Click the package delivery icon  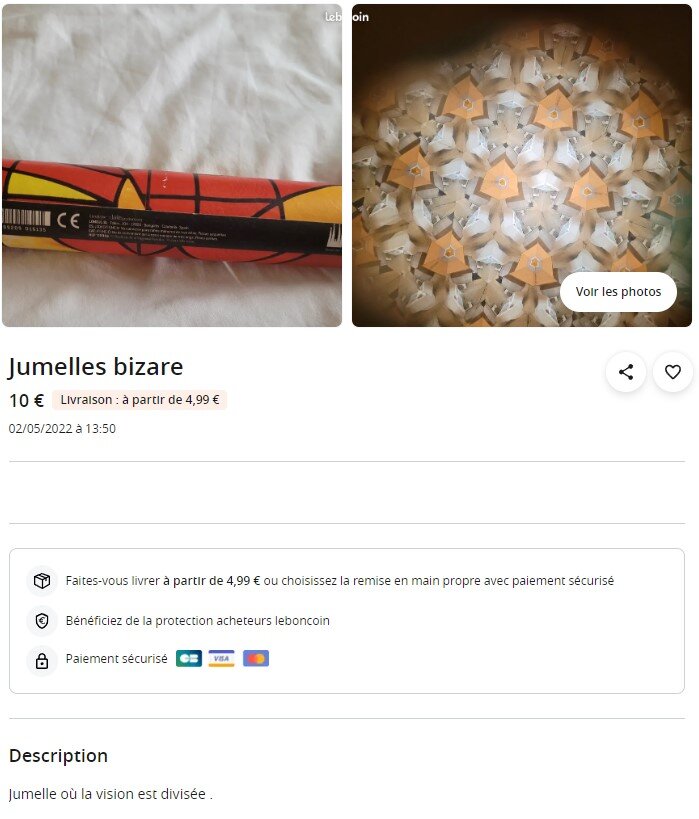click(x=42, y=580)
